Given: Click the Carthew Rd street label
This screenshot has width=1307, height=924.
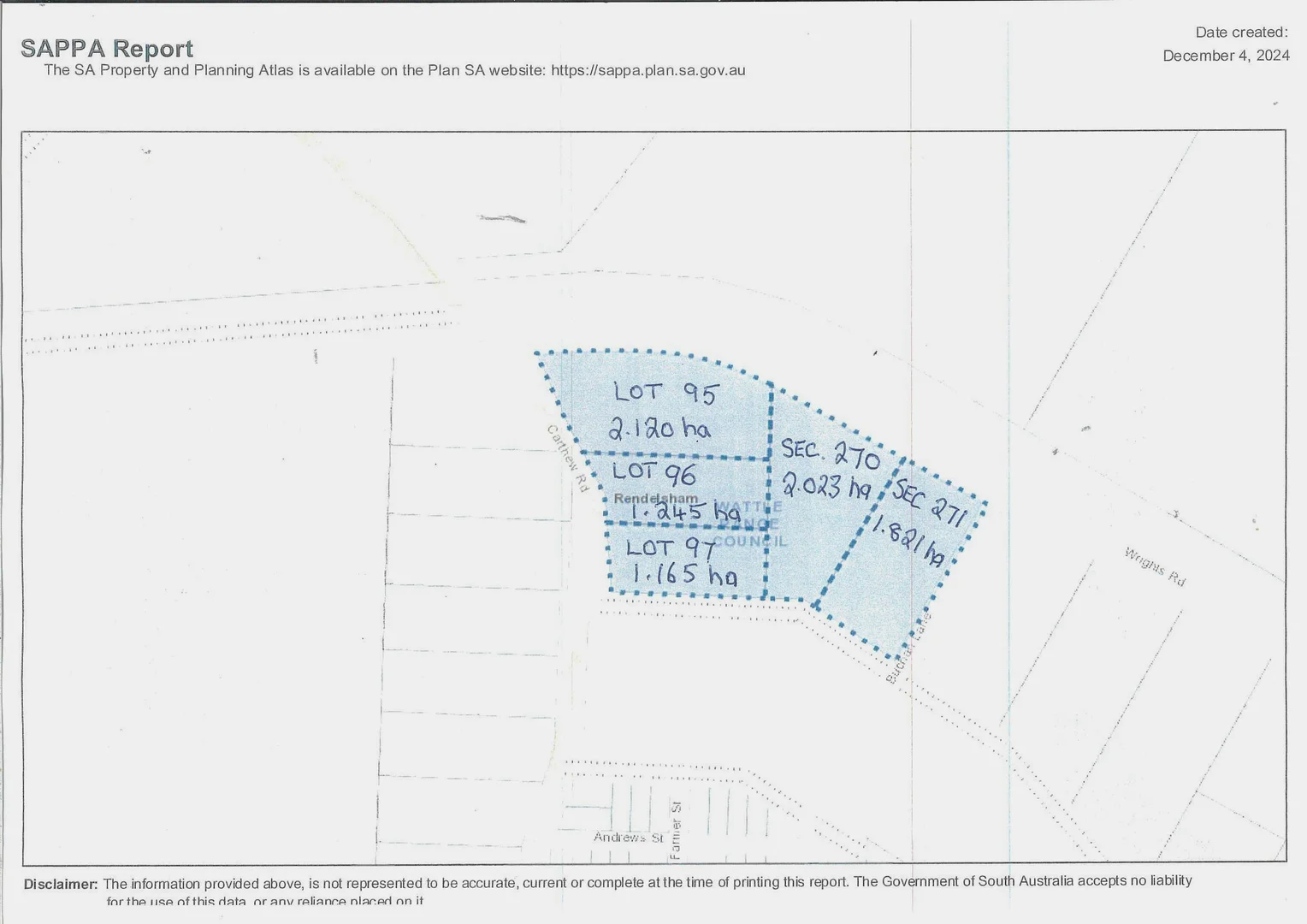Looking at the screenshot, I should 569,459.
